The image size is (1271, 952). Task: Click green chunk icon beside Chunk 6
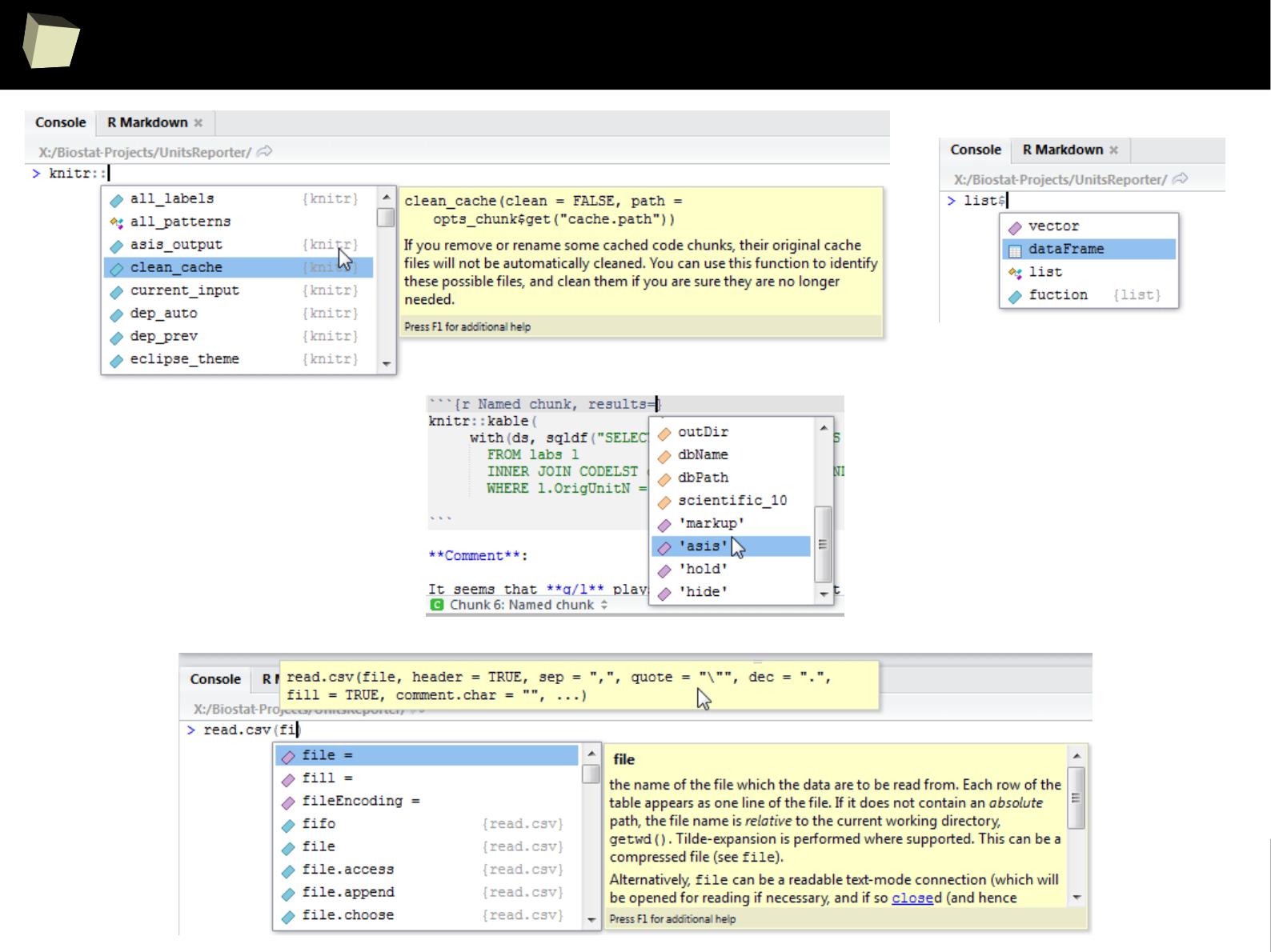pyautogui.click(x=436, y=605)
